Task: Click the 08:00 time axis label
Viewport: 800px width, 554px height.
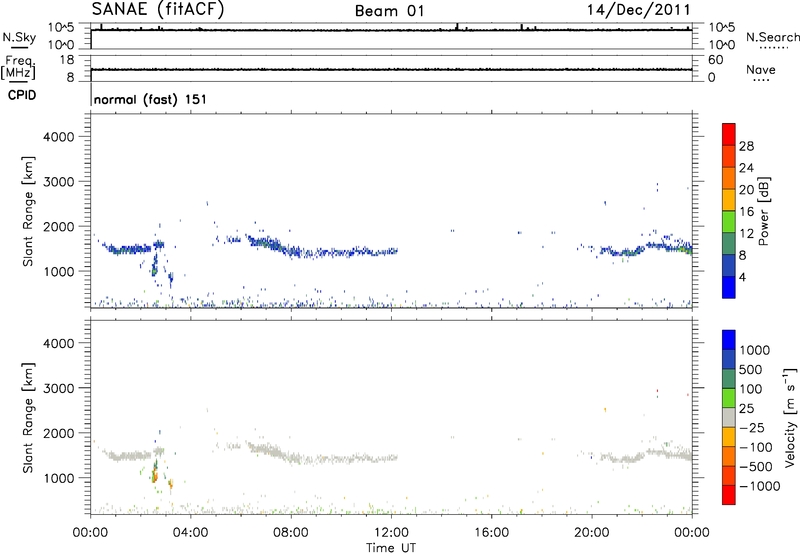Action: (x=291, y=533)
